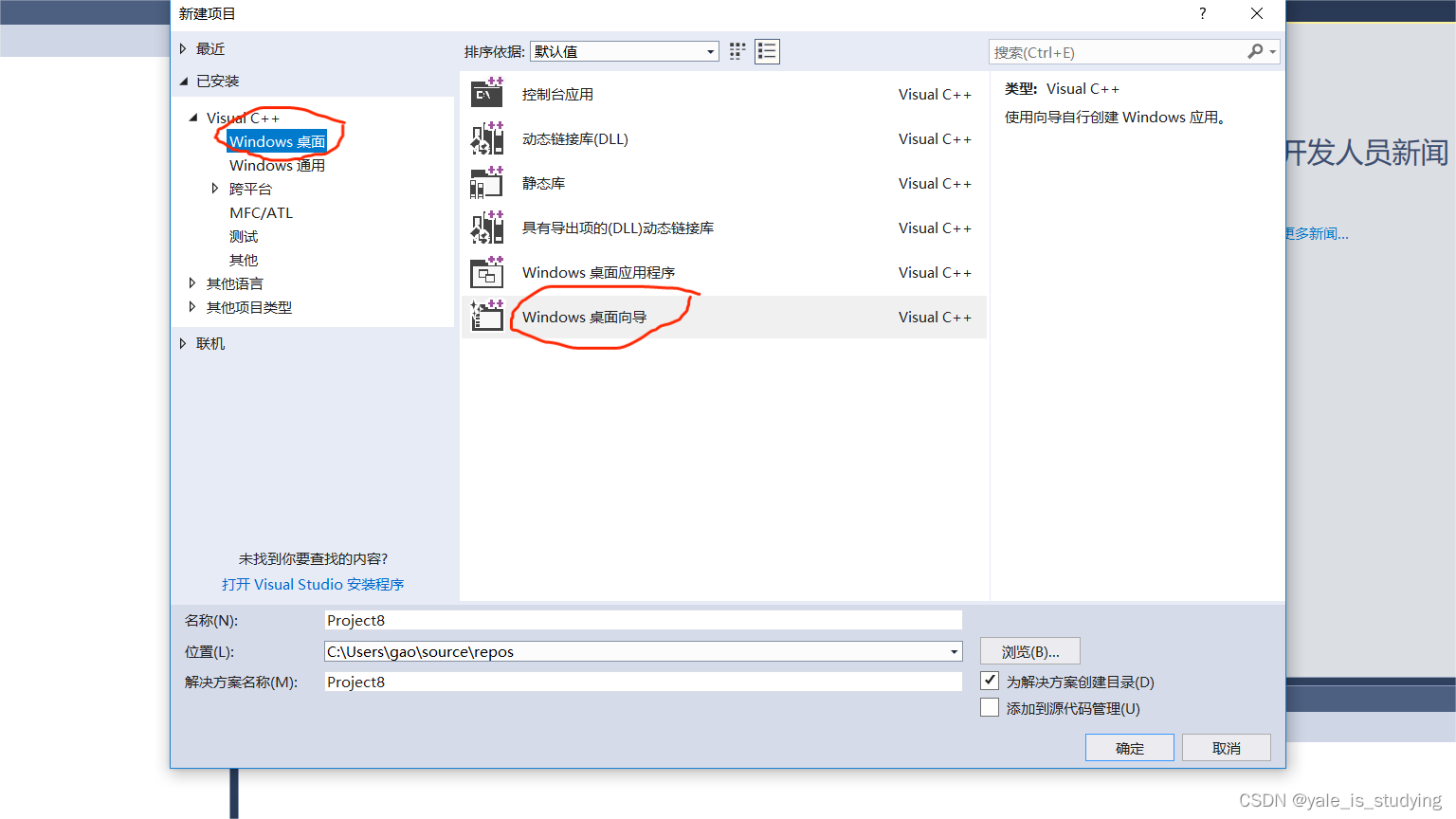Choose the 动态链接库(DLL) template
Viewport: 1456px width, 819px height.
[724, 138]
